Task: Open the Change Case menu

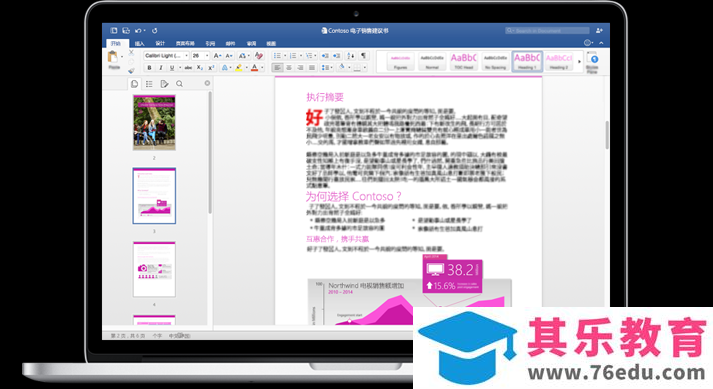Action: point(244,56)
